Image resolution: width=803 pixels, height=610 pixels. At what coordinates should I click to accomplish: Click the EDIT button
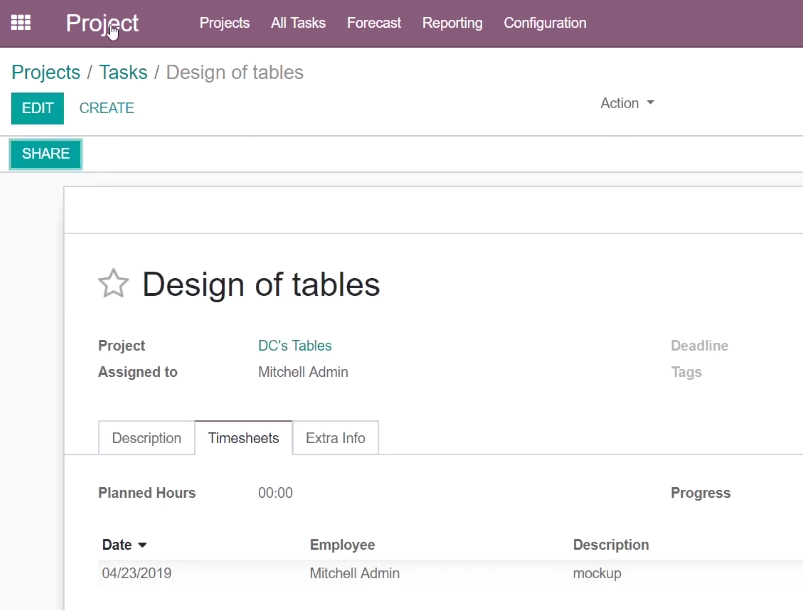click(x=37, y=108)
